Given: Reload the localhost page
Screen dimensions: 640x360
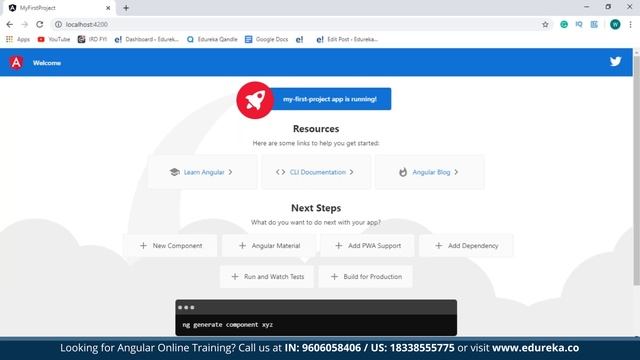Looking at the screenshot, I should pos(40,24).
